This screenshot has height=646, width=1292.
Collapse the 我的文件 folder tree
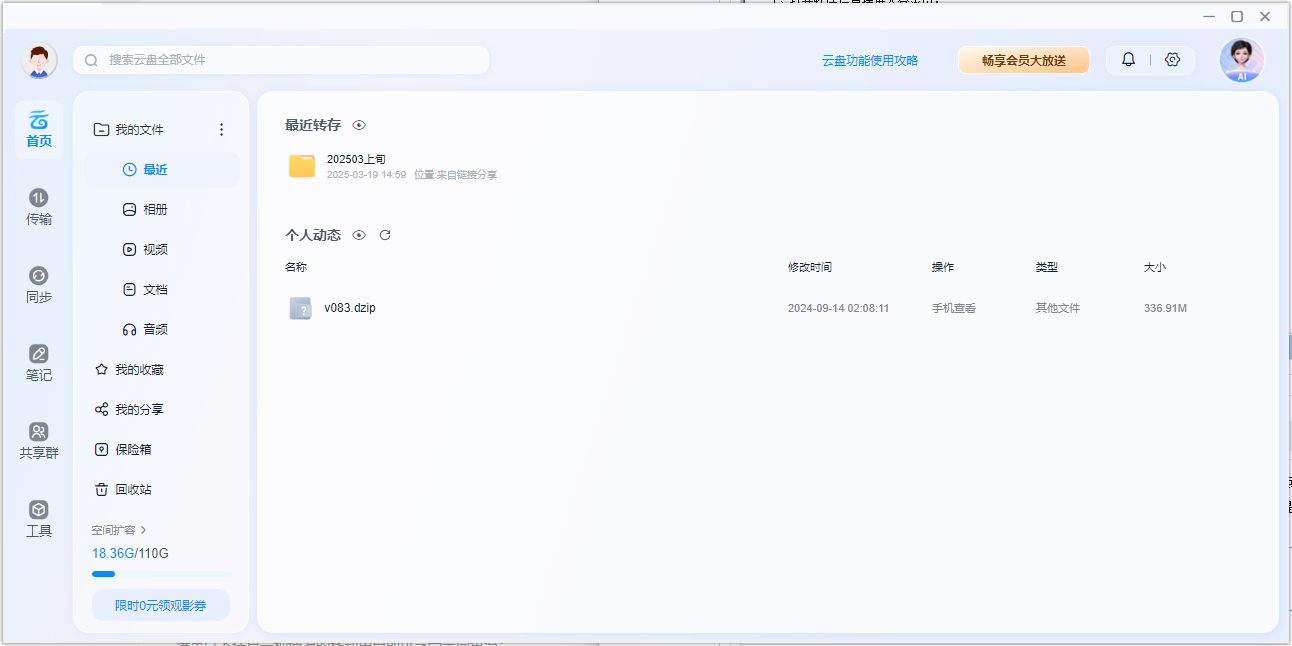(x=101, y=130)
